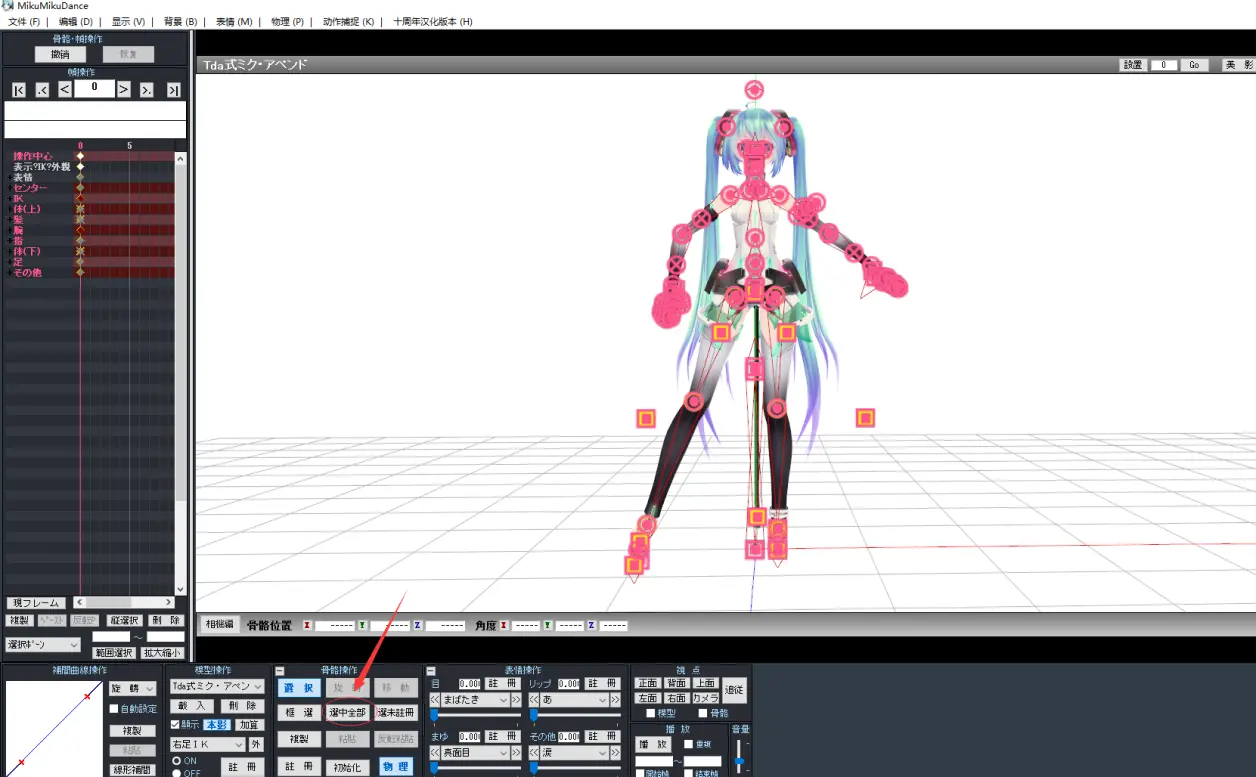Click >> next morph beside 涙 dropdown

coord(615,752)
